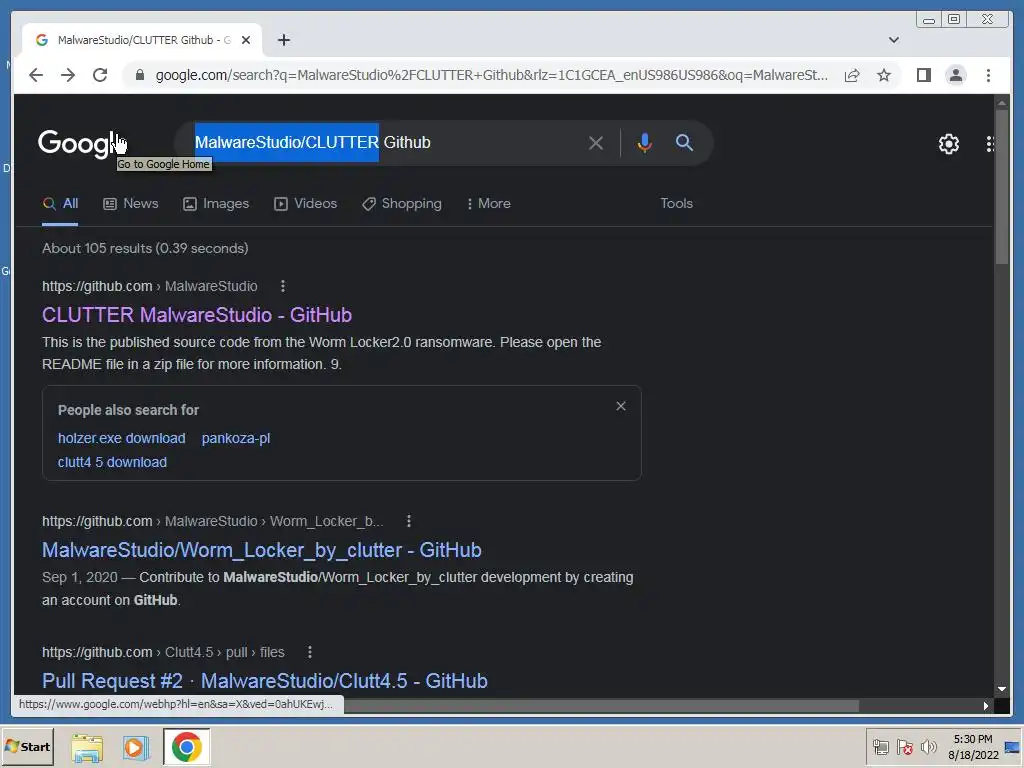Launch Windows Media Player from taskbar
1024x768 pixels.
136,747
